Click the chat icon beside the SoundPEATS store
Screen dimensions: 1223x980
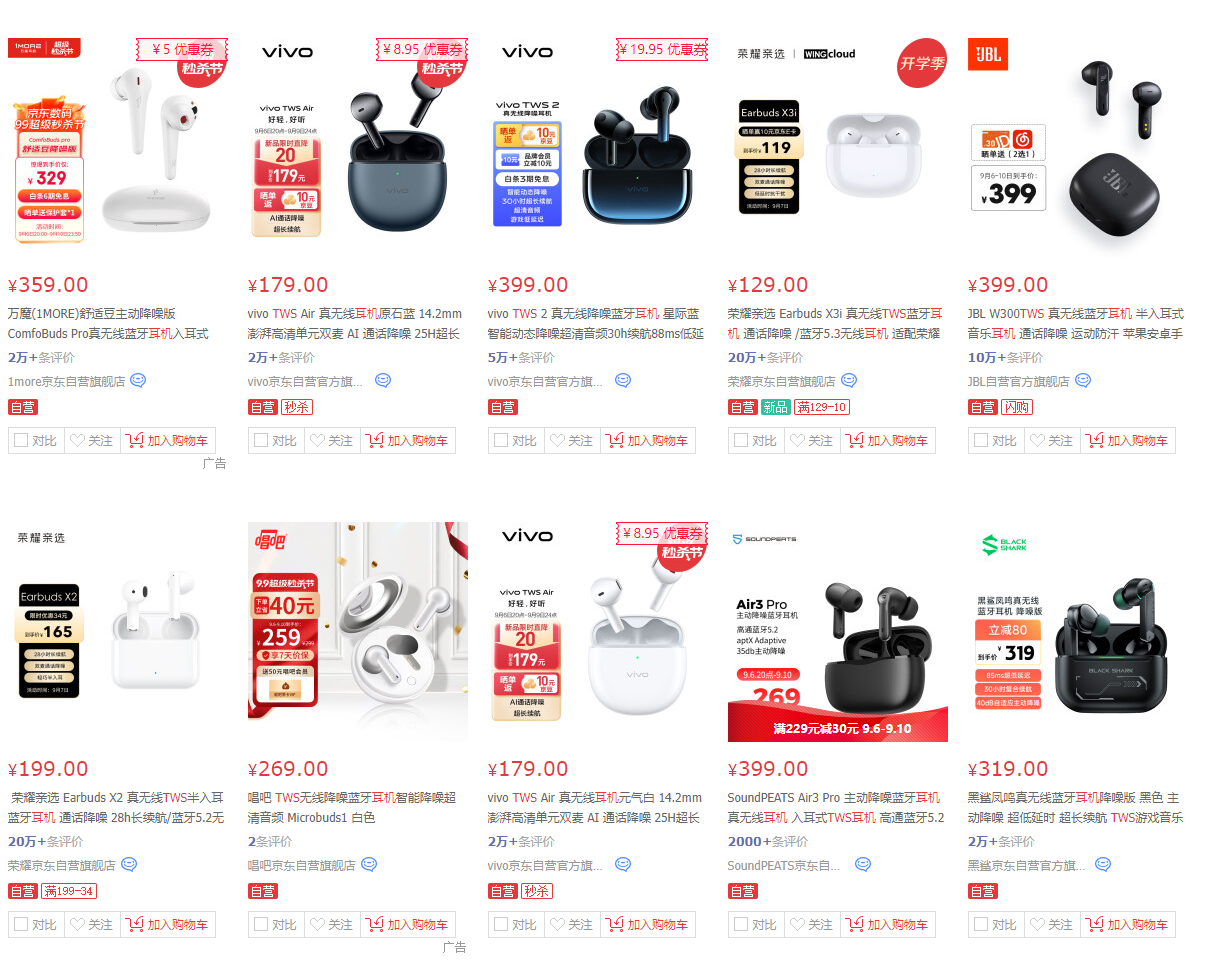point(863,864)
